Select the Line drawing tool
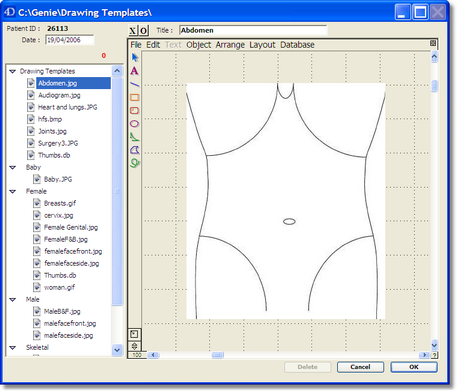 pos(134,84)
